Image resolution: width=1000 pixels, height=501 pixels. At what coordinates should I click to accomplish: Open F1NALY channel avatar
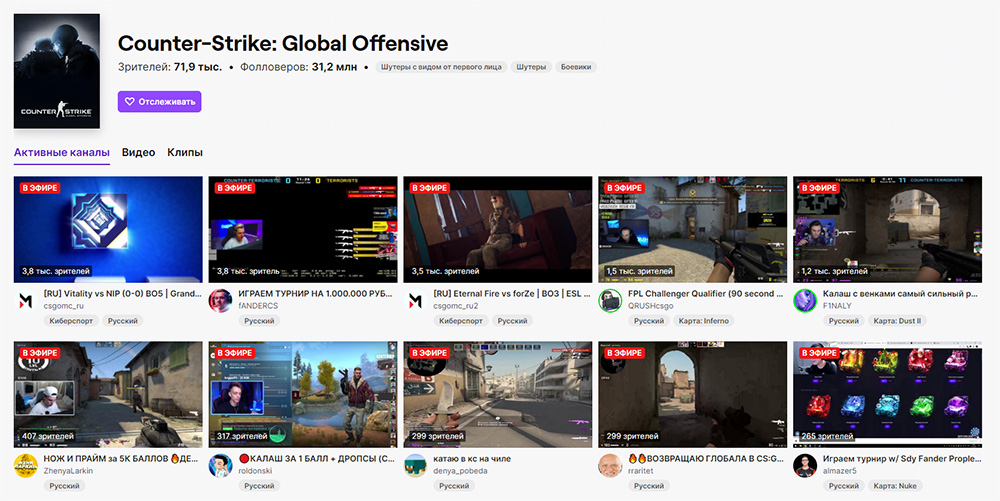[x=805, y=300]
